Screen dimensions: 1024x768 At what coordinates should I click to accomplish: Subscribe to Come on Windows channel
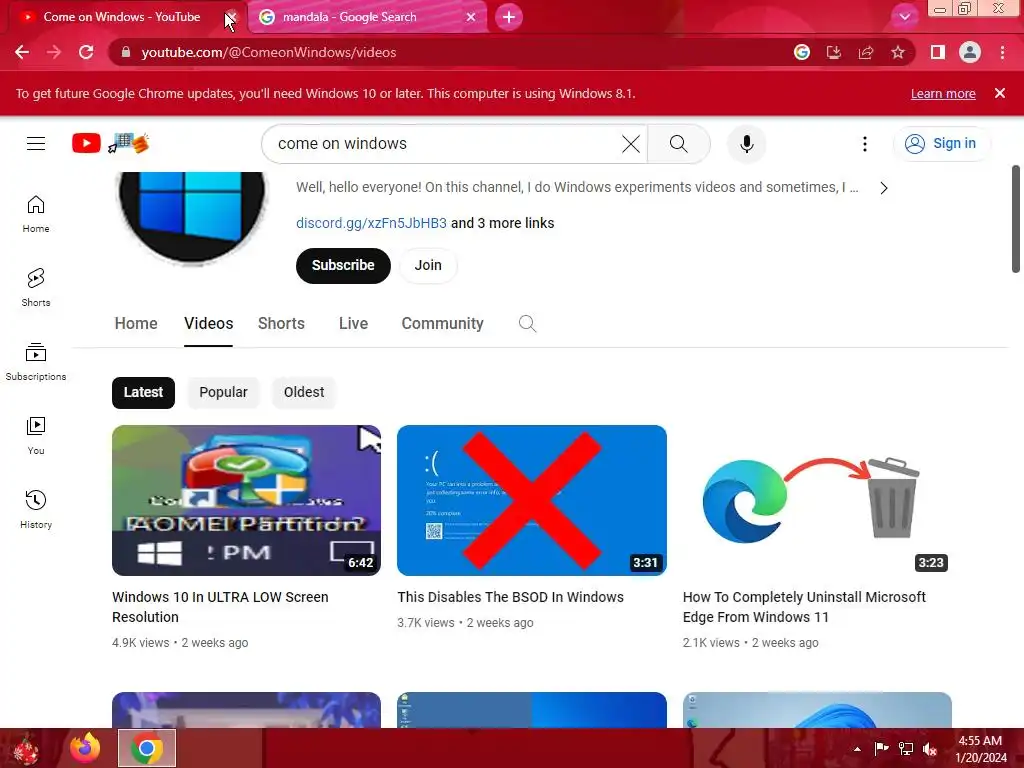[x=343, y=266]
